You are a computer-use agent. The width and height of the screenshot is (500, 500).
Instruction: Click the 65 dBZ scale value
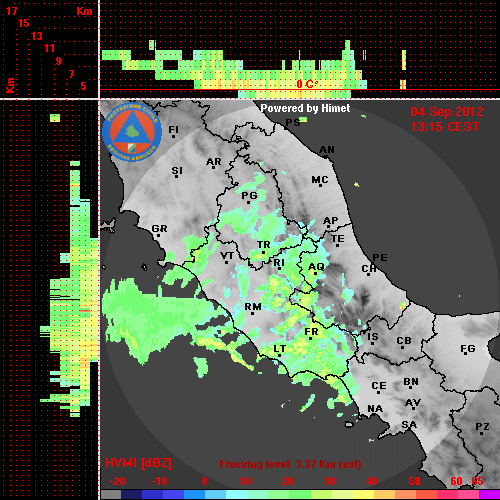477,481
